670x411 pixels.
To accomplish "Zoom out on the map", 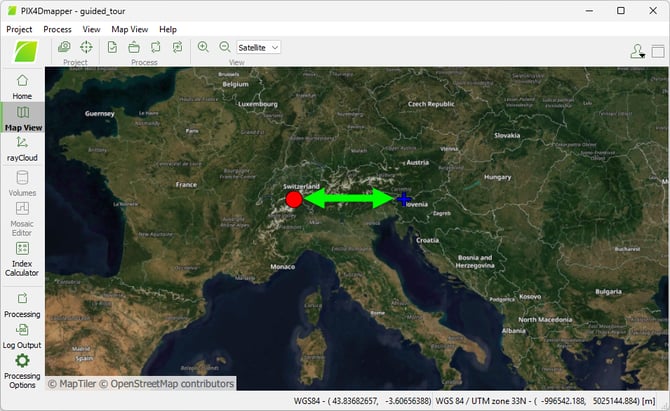I will [225, 47].
